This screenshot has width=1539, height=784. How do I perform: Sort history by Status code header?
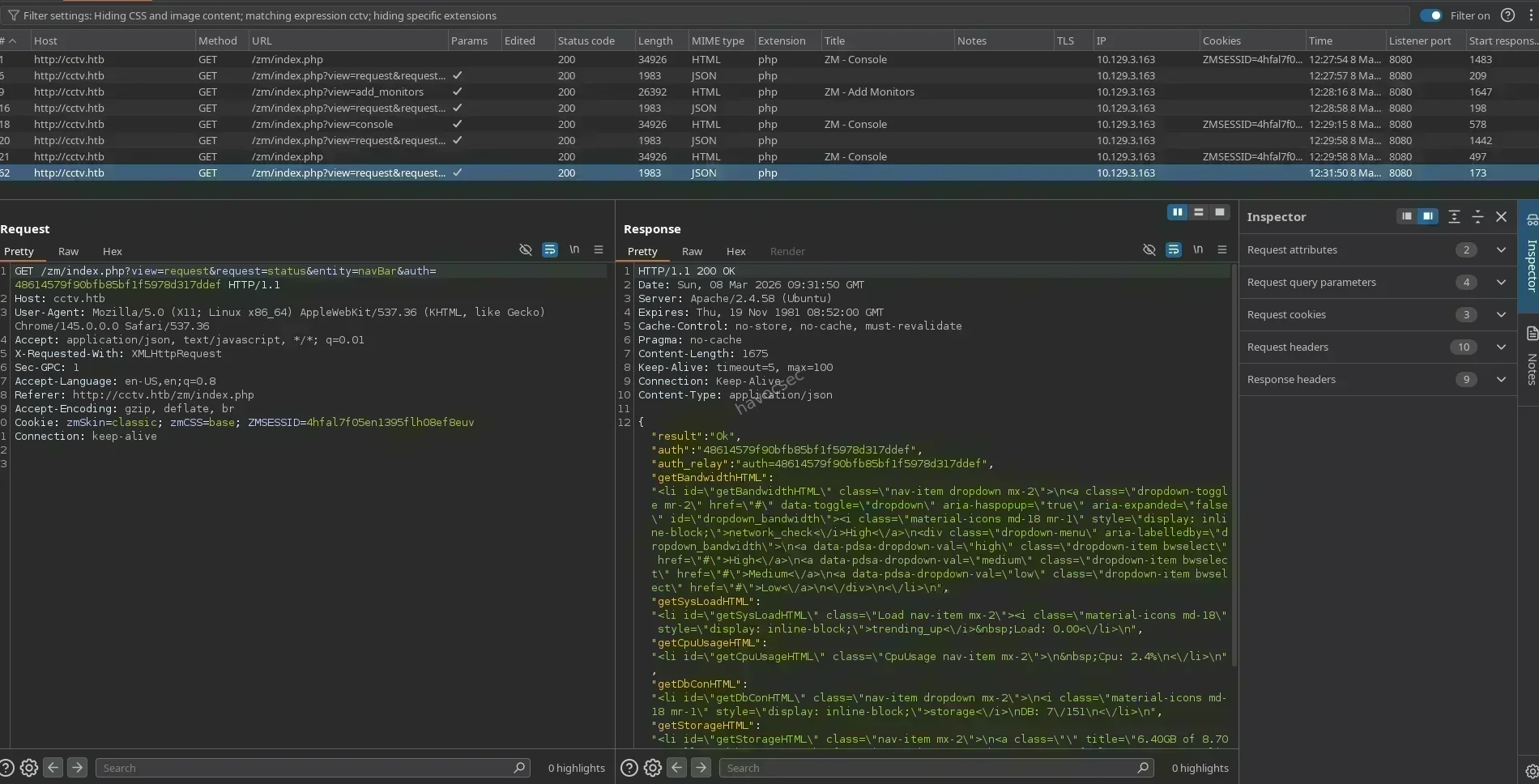pyautogui.click(x=594, y=40)
